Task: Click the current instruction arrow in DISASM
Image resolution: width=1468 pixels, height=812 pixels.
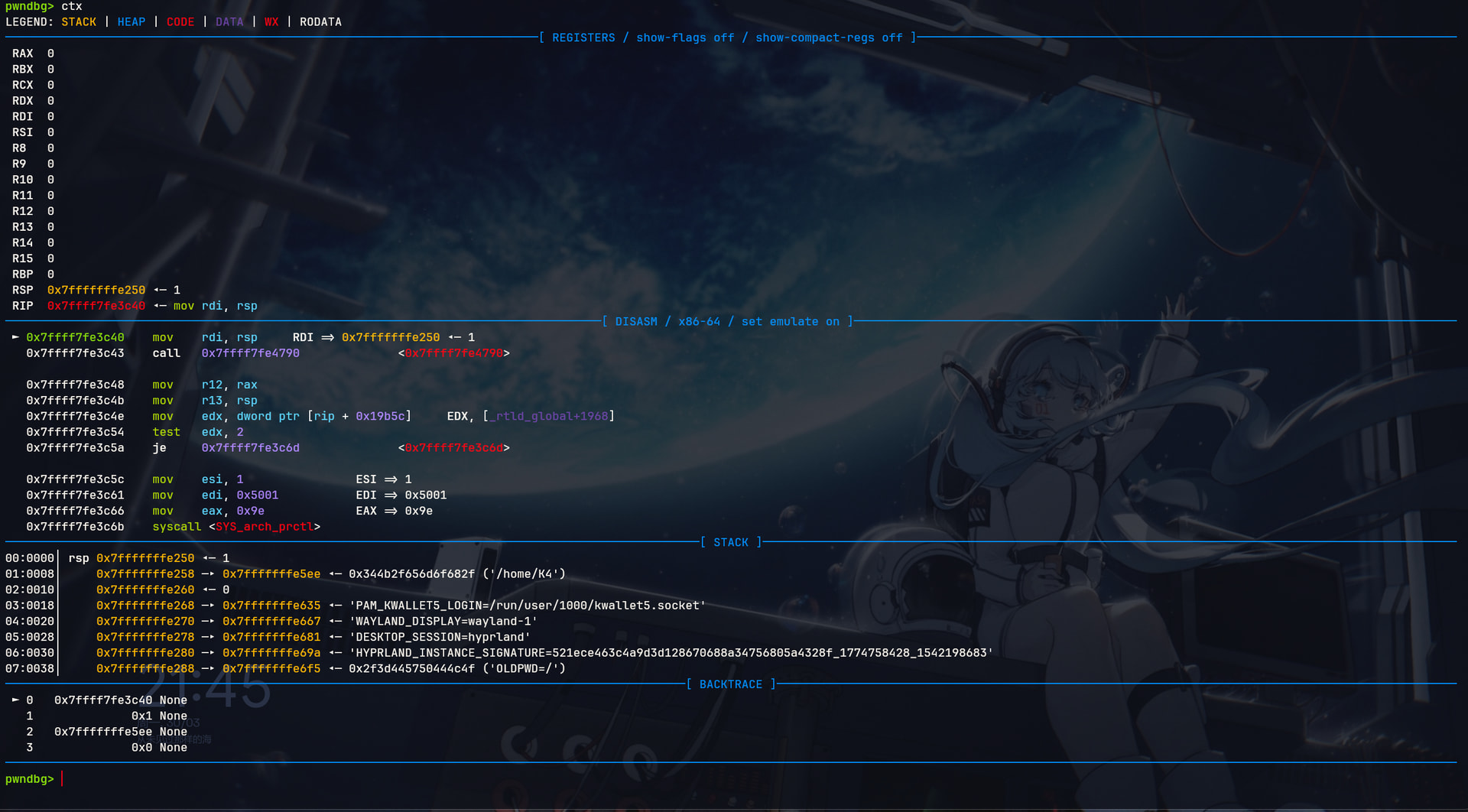Action: pos(15,337)
